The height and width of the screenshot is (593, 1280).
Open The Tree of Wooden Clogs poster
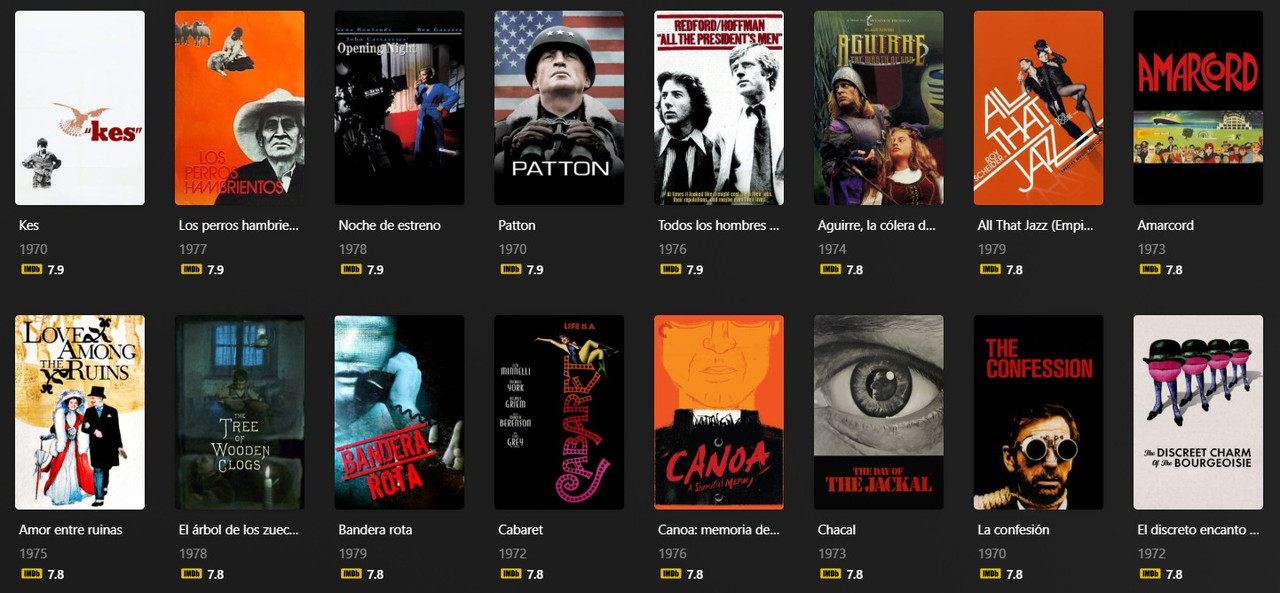(x=239, y=412)
